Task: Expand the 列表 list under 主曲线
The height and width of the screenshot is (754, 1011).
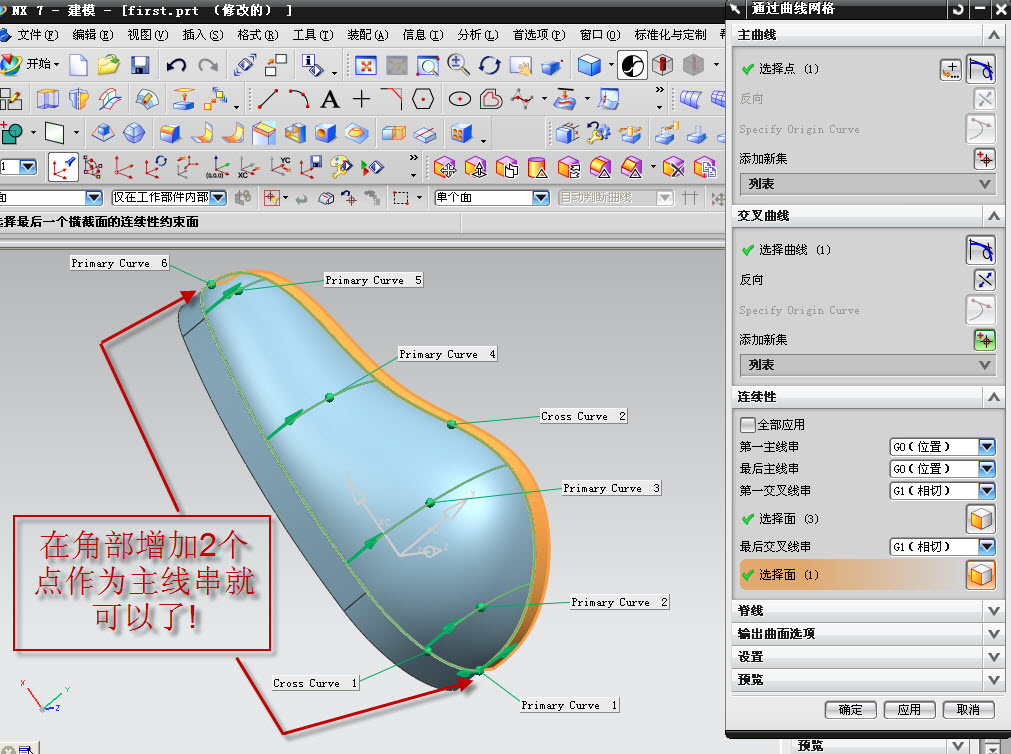Action: [x=868, y=184]
